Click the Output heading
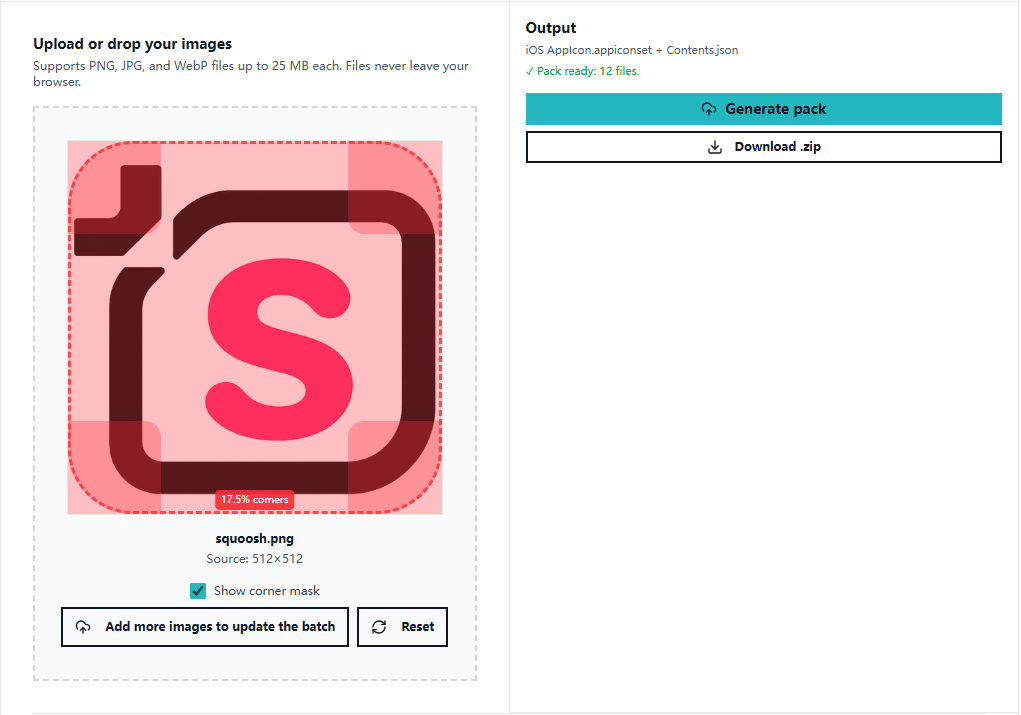Image resolution: width=1021 pixels, height=715 pixels. click(x=551, y=28)
